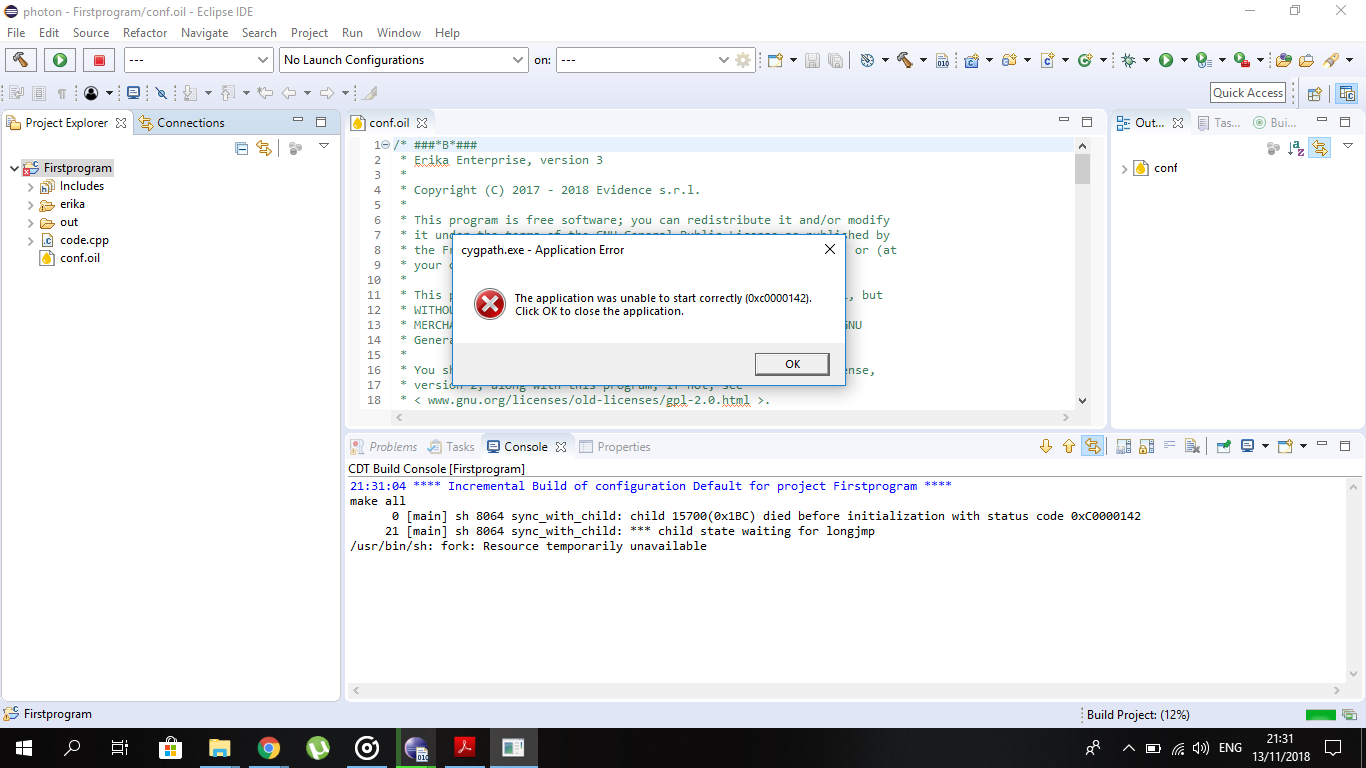
Task: Open Project Explorer View Menu triangle
Action: coord(323,147)
